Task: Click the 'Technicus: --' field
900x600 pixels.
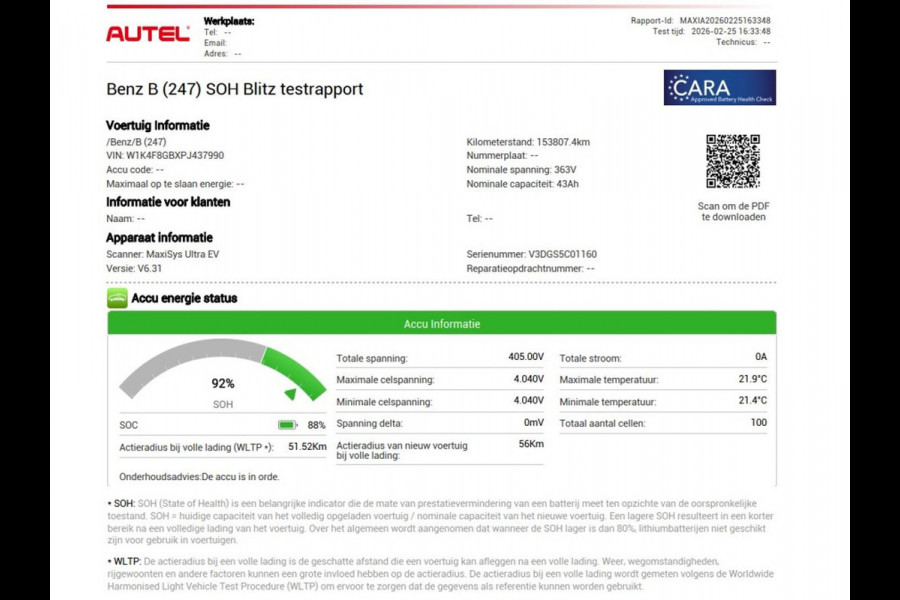Action: point(743,42)
